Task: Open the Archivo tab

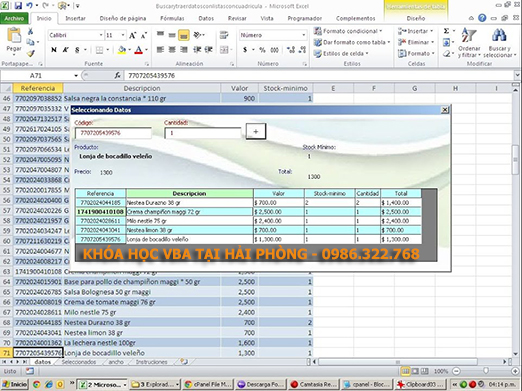Action: 14,18
